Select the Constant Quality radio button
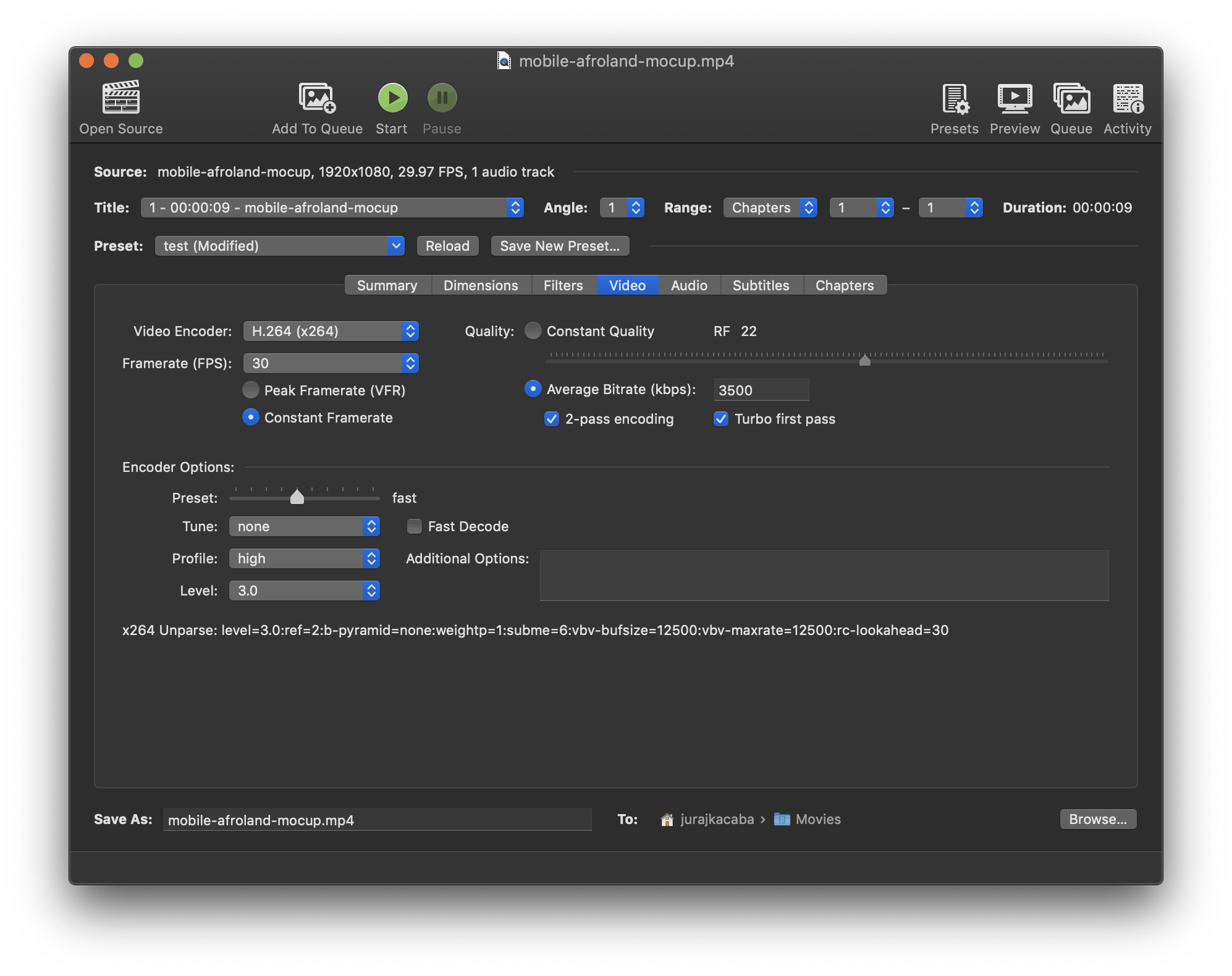 (533, 331)
